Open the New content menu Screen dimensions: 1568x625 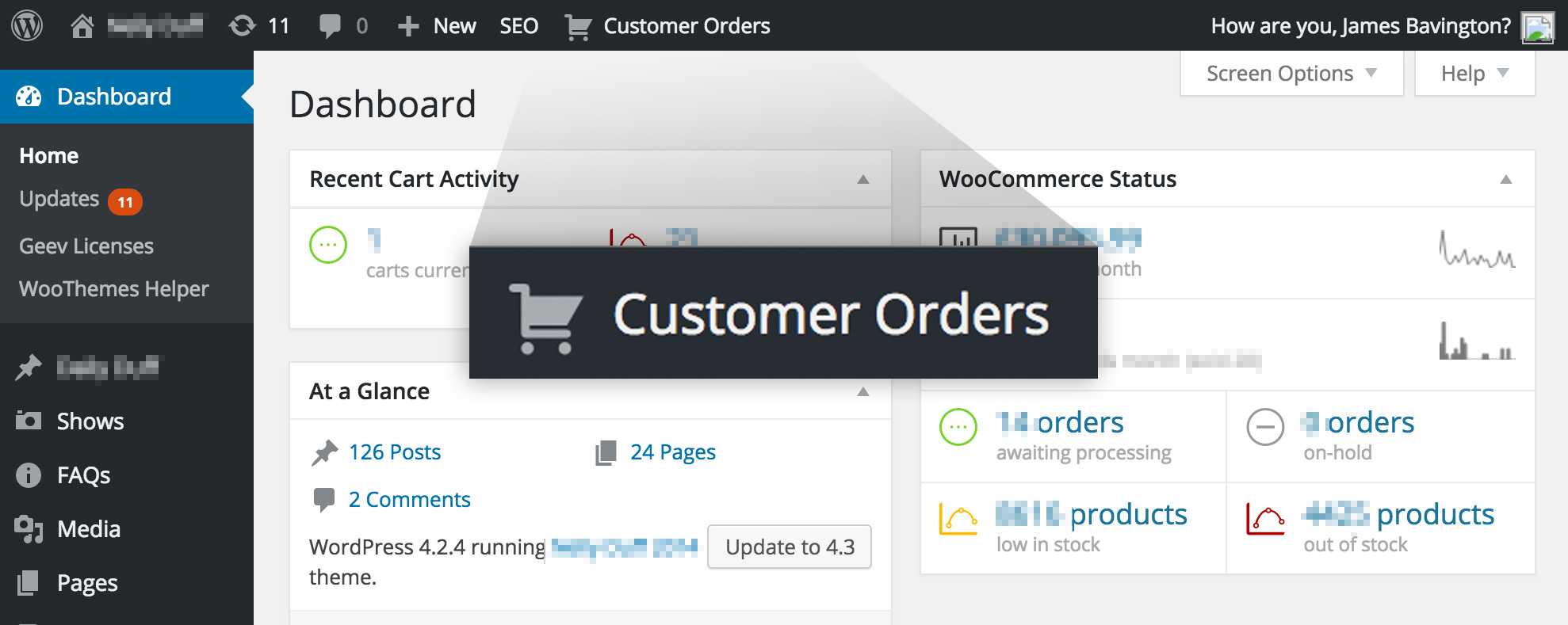[x=437, y=26]
